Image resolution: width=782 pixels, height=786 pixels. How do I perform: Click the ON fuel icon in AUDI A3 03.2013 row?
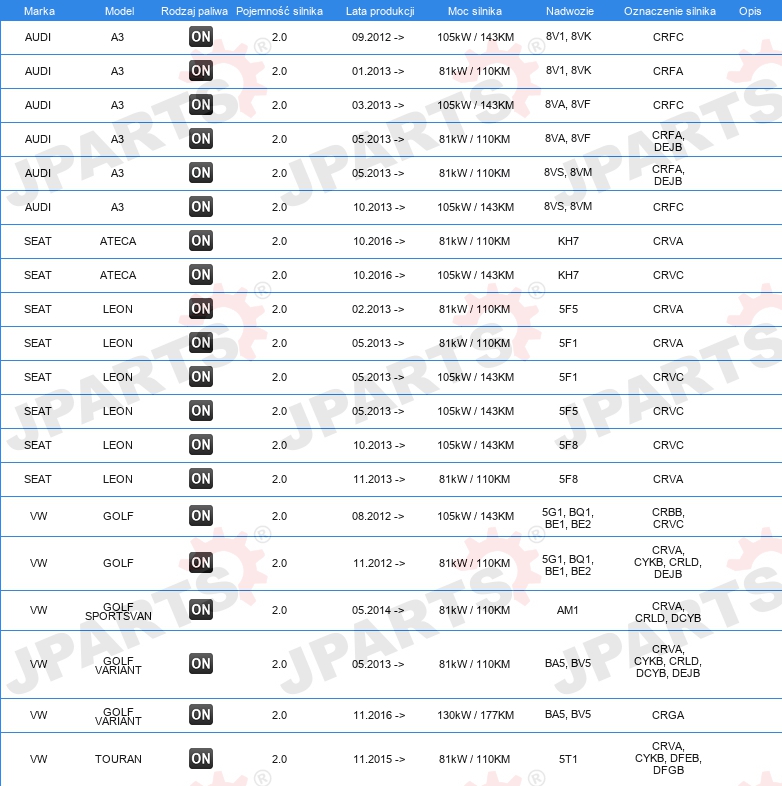coord(201,105)
